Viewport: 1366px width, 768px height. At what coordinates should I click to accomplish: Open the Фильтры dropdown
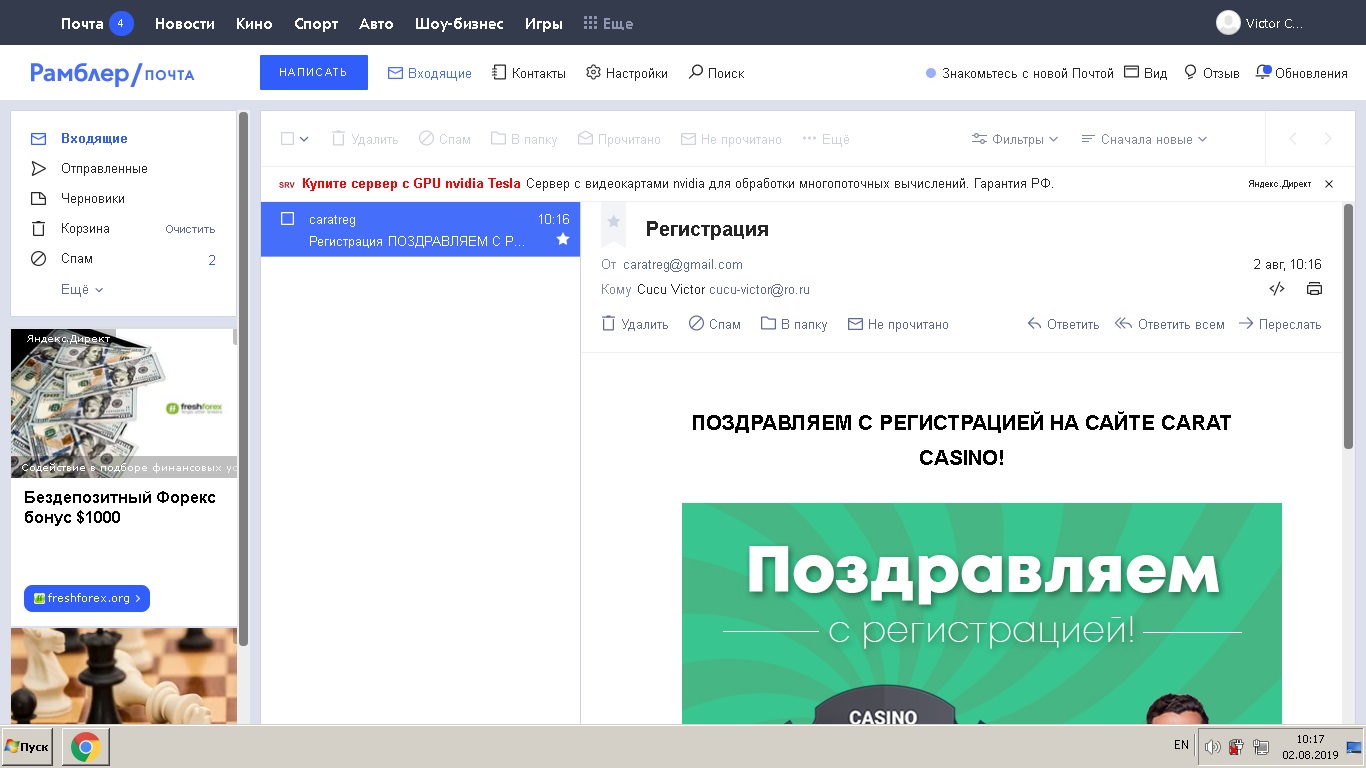coord(1015,139)
